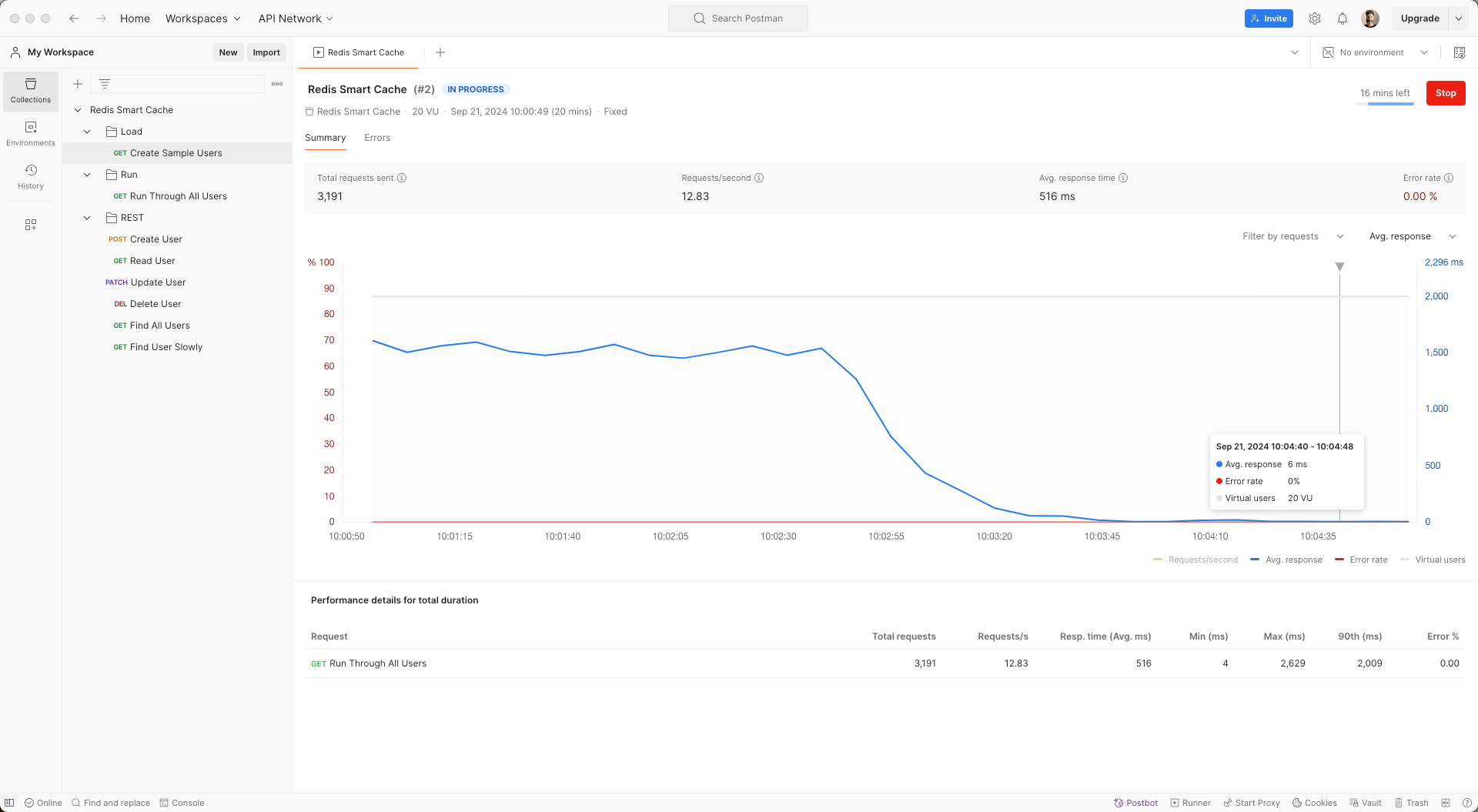Collapse the Redis Smart Cache collection
Screen dimensions: 1478x812
(x=78, y=110)
